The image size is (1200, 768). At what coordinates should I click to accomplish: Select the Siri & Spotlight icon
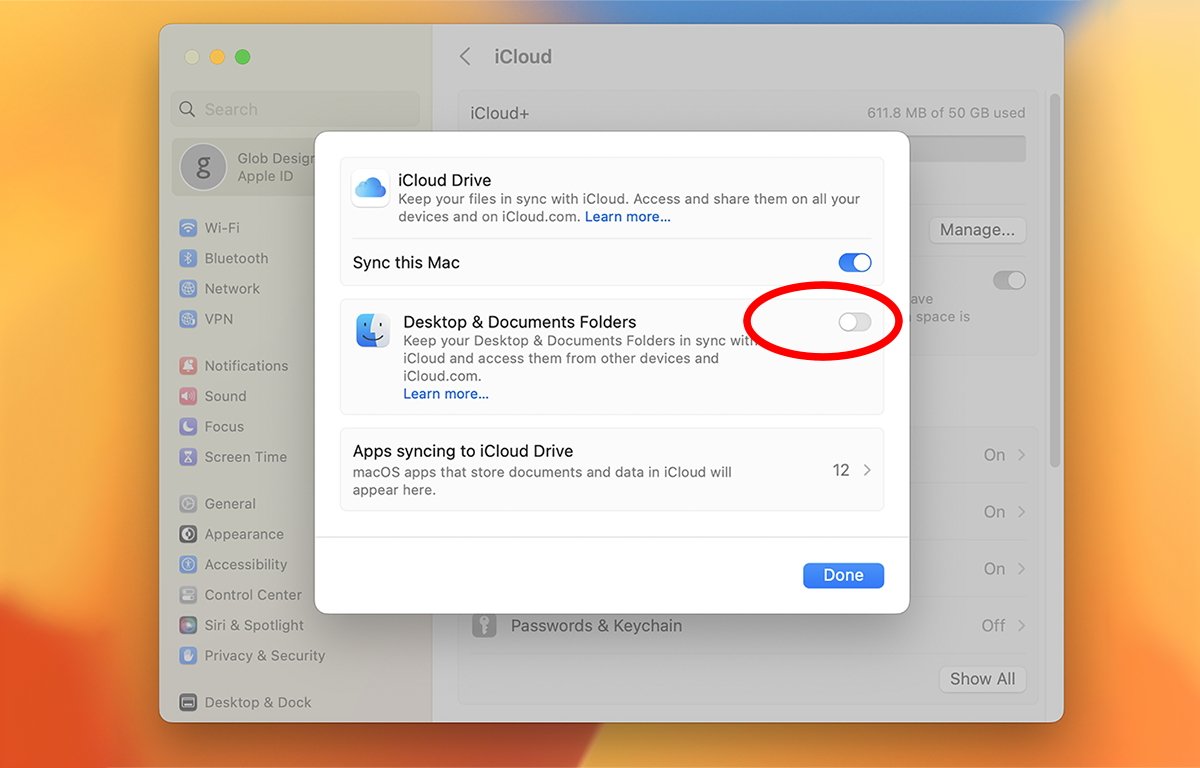[x=188, y=625]
